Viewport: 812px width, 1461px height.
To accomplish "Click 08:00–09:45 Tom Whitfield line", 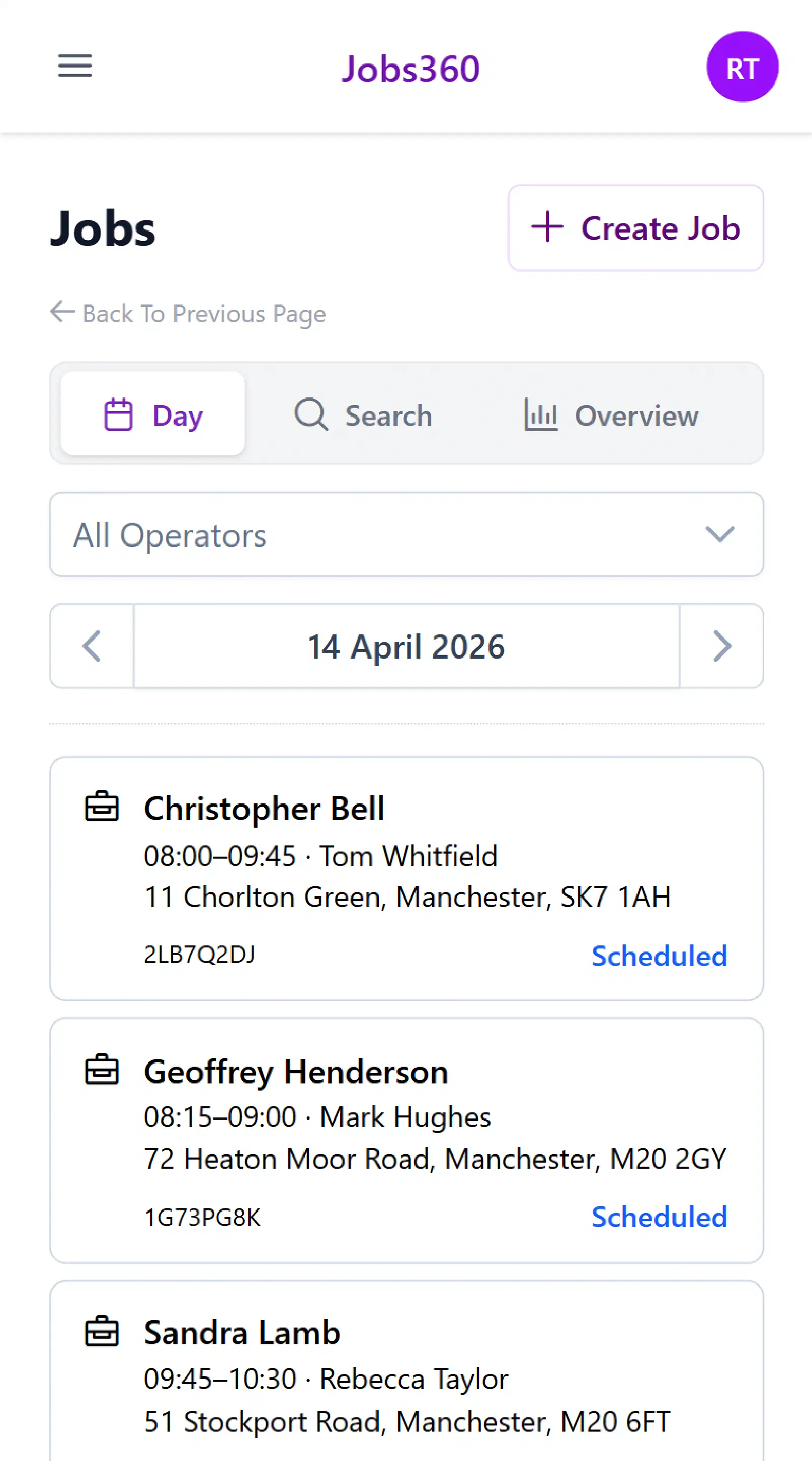I will (320, 856).
